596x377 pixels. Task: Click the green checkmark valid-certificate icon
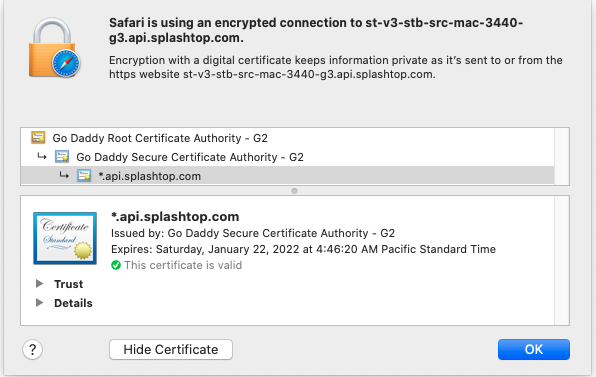point(116,265)
